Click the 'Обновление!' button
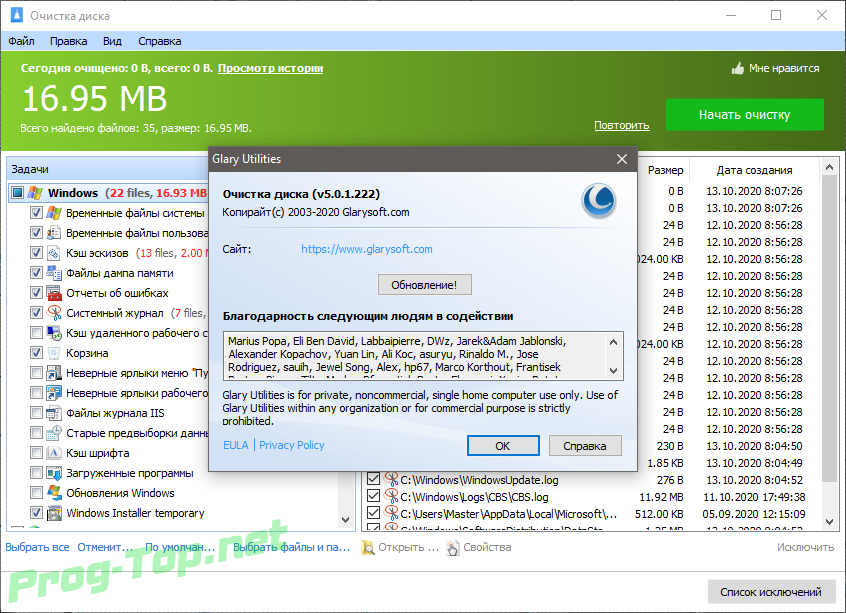This screenshot has height=613, width=846. pyautogui.click(x=425, y=285)
